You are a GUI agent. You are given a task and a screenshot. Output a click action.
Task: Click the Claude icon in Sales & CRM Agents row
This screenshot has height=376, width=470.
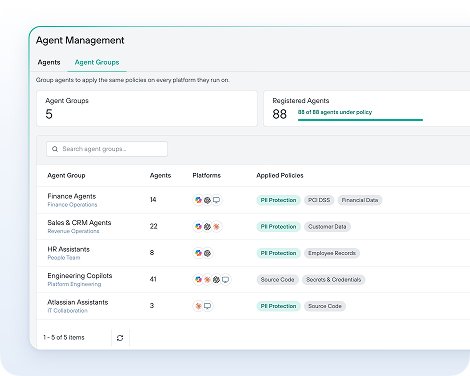click(216, 227)
